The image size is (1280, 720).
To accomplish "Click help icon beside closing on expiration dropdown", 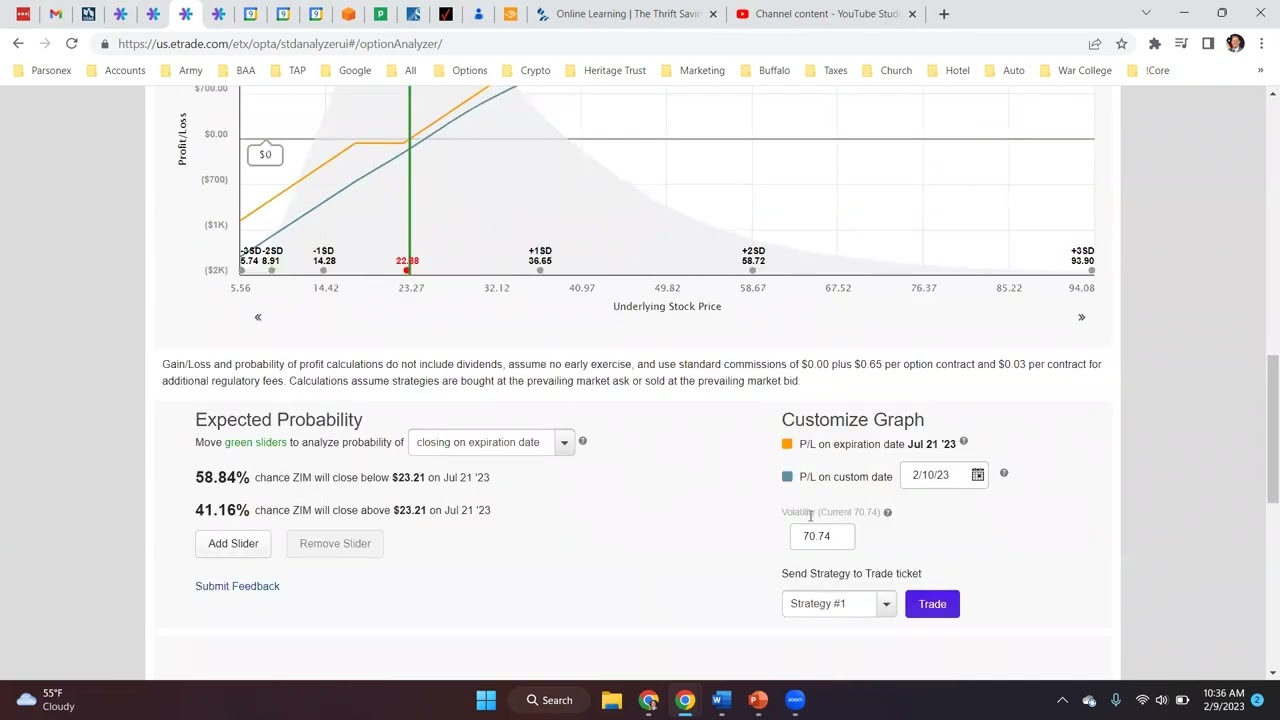I will coord(582,441).
